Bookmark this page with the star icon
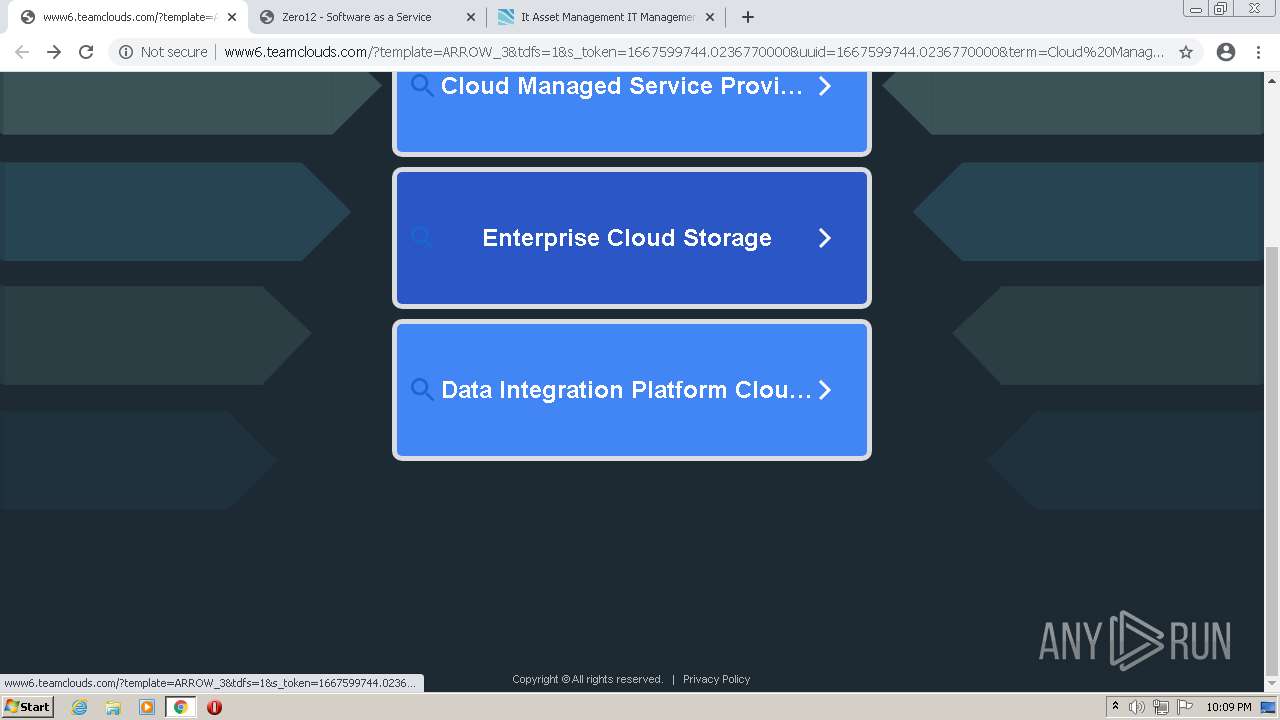The image size is (1280, 720). (x=1186, y=52)
